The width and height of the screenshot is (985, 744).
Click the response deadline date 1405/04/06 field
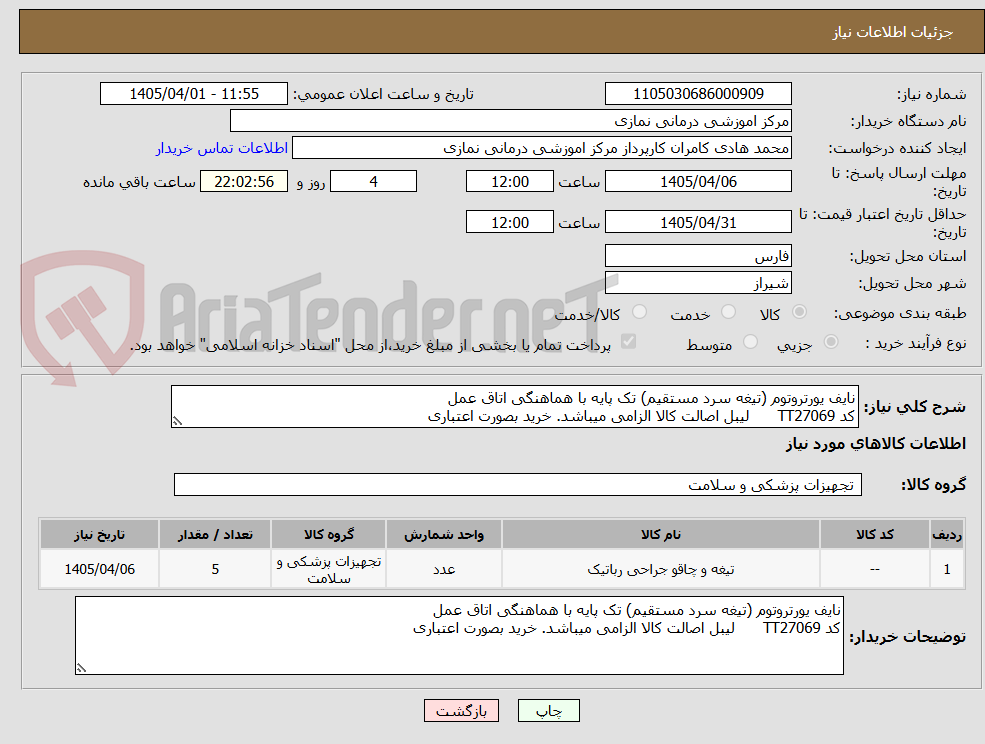(698, 182)
